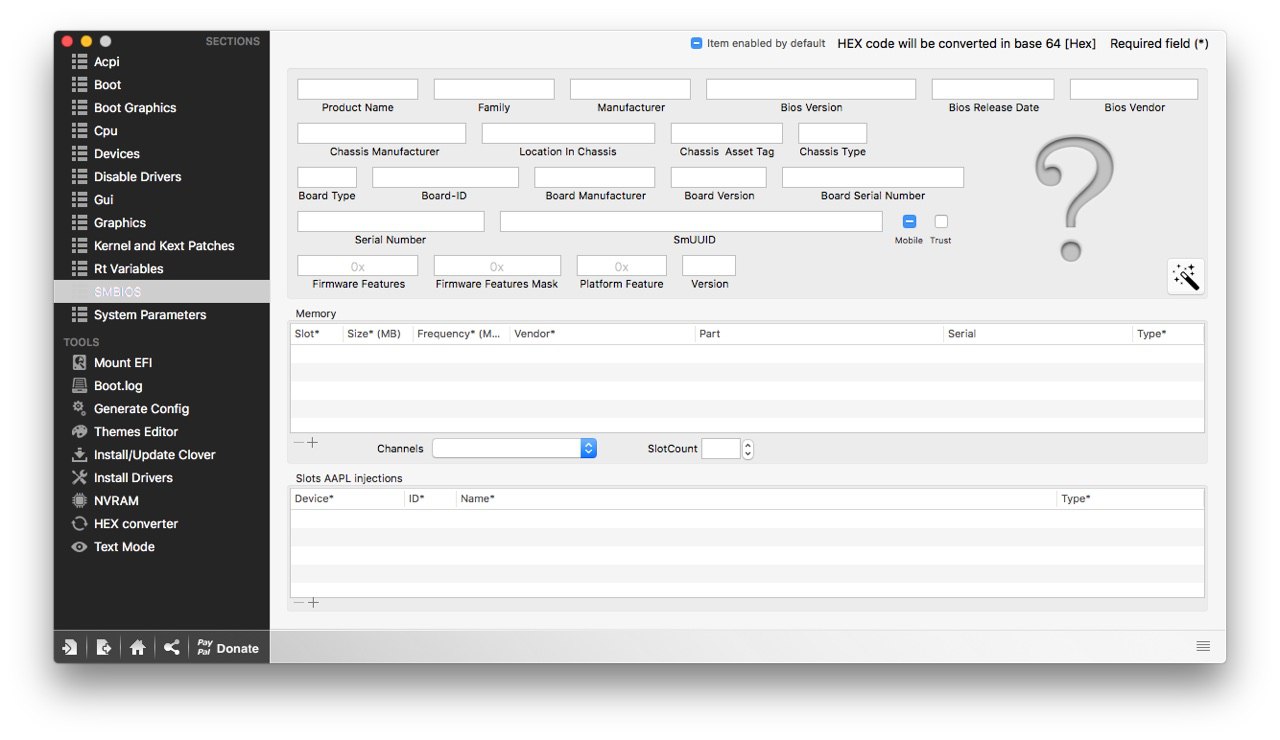The width and height of the screenshot is (1280, 740).
Task: Add a row to Memory table
Action: click(313, 442)
